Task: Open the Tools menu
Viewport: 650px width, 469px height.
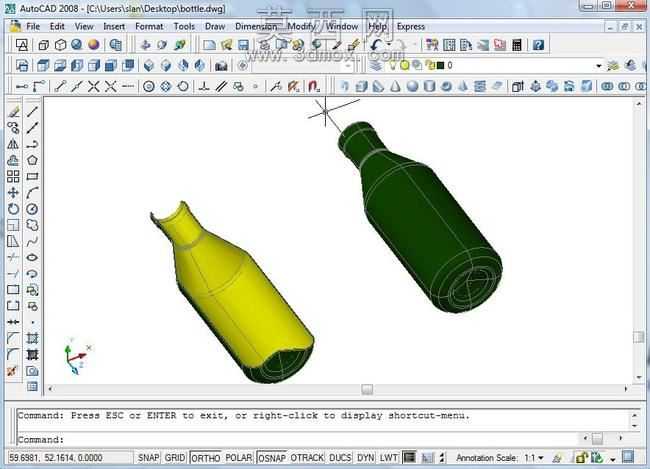Action: [184, 27]
